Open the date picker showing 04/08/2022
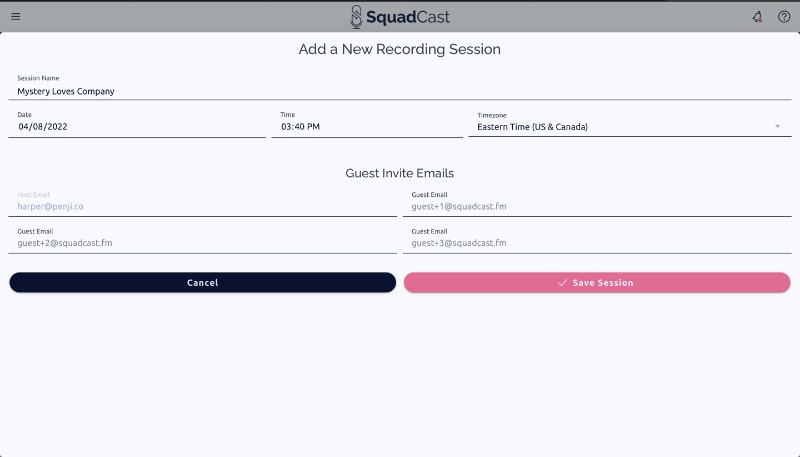The height and width of the screenshot is (457, 800). (137, 126)
